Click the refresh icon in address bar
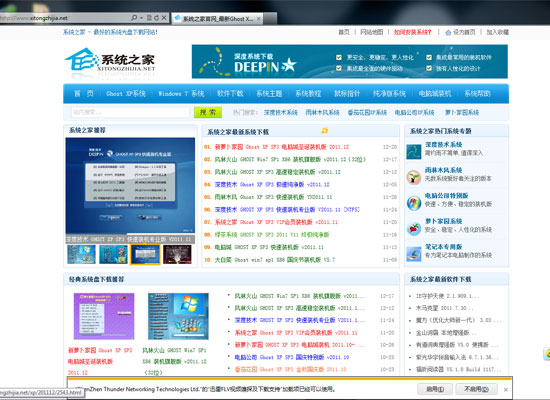Screen dimensions: 550x400 tap(156, 18)
